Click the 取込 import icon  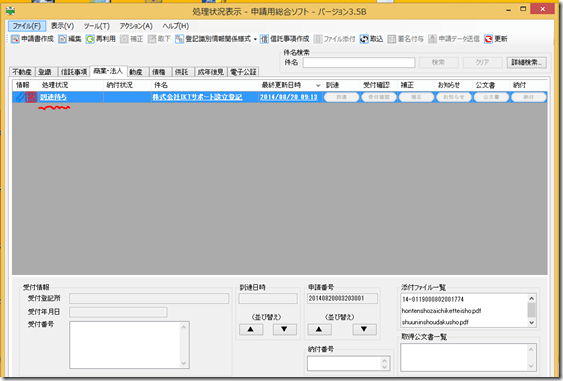tap(364, 39)
